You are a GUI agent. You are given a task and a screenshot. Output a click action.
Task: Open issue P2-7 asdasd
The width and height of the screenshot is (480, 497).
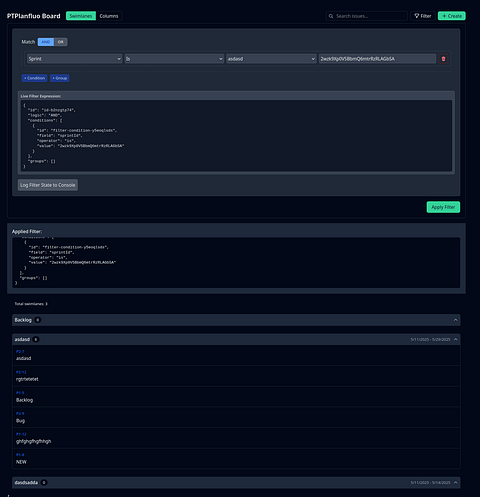[236, 355]
